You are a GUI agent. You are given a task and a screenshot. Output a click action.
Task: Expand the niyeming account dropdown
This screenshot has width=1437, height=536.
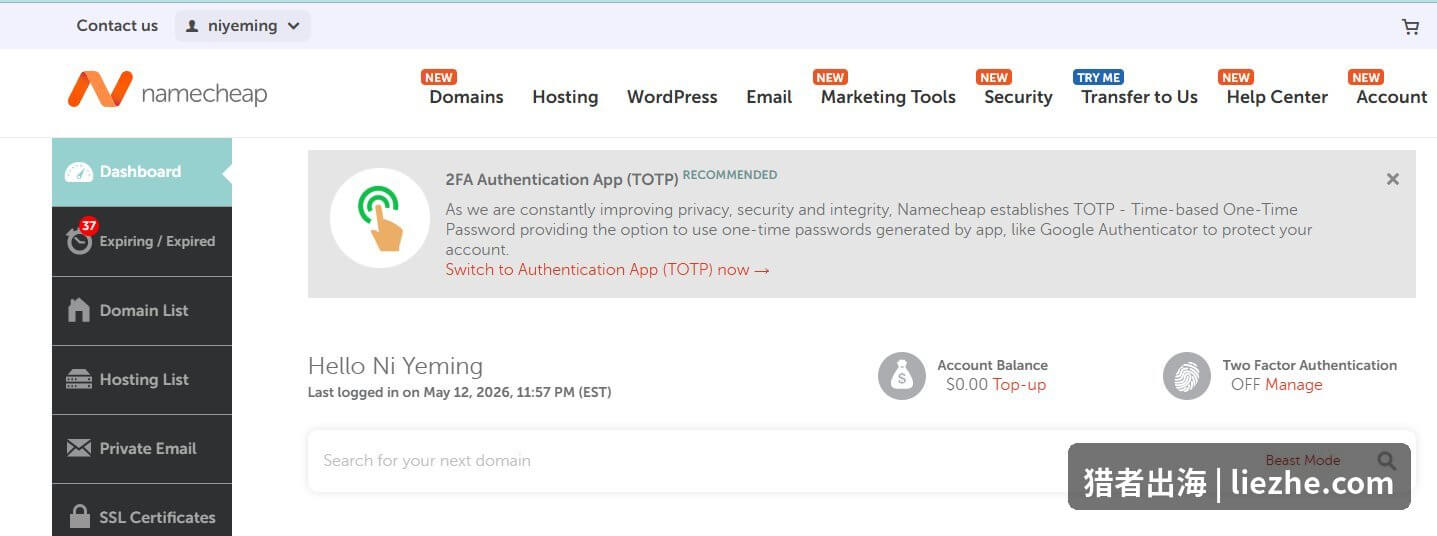pos(243,26)
